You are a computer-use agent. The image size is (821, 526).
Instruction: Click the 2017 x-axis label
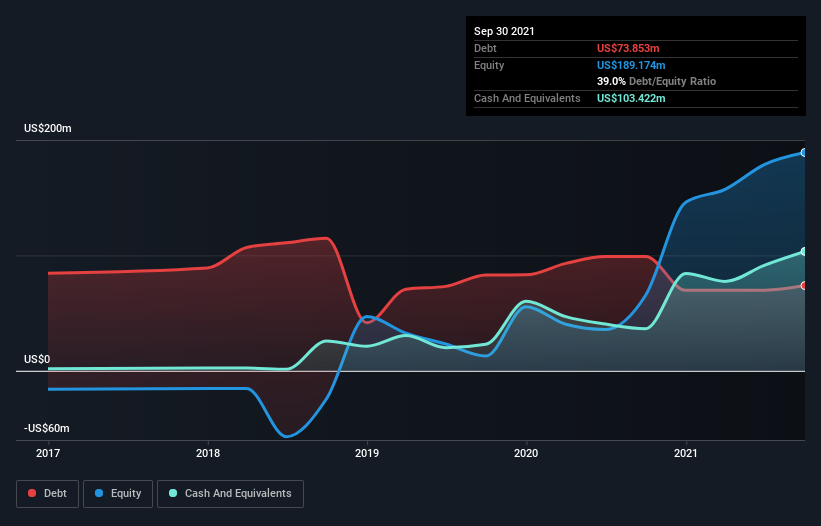pyautogui.click(x=48, y=453)
